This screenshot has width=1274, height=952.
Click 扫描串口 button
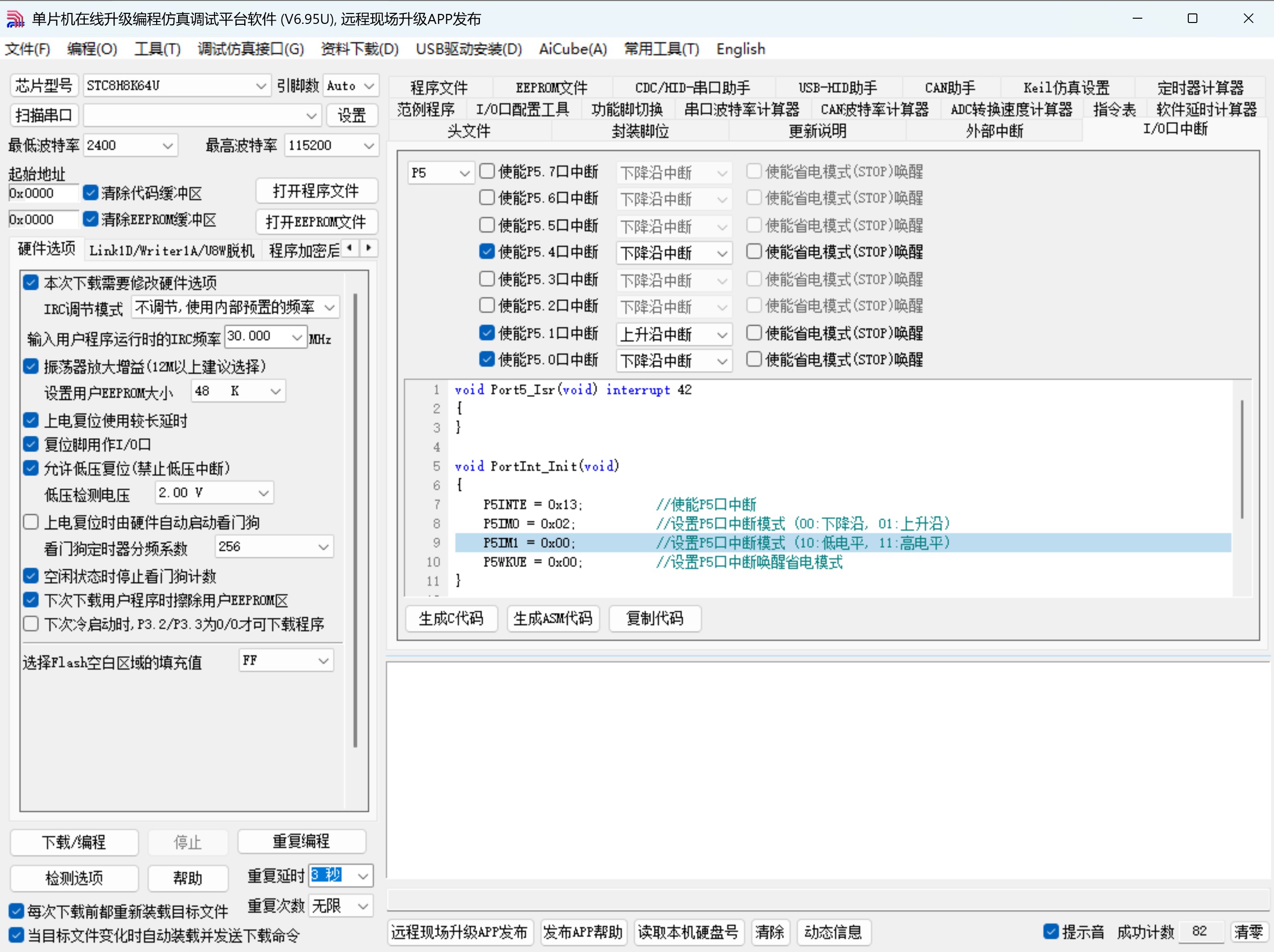(44, 116)
